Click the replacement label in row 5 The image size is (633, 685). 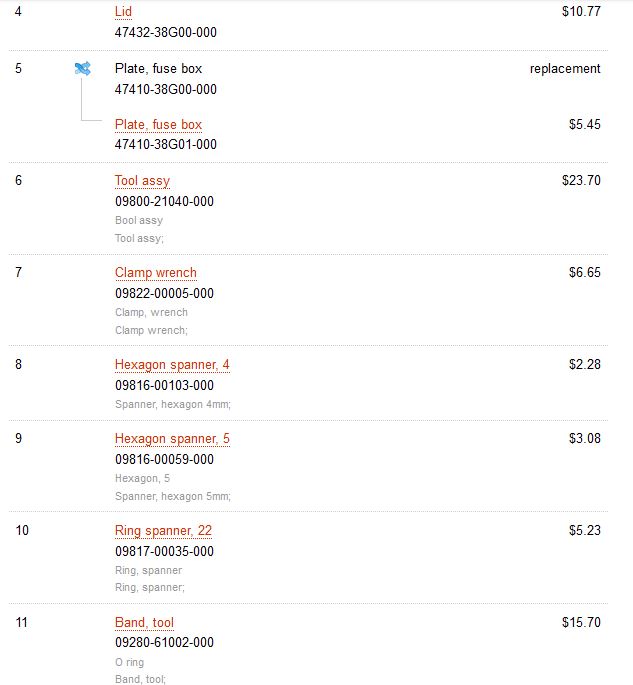565,69
